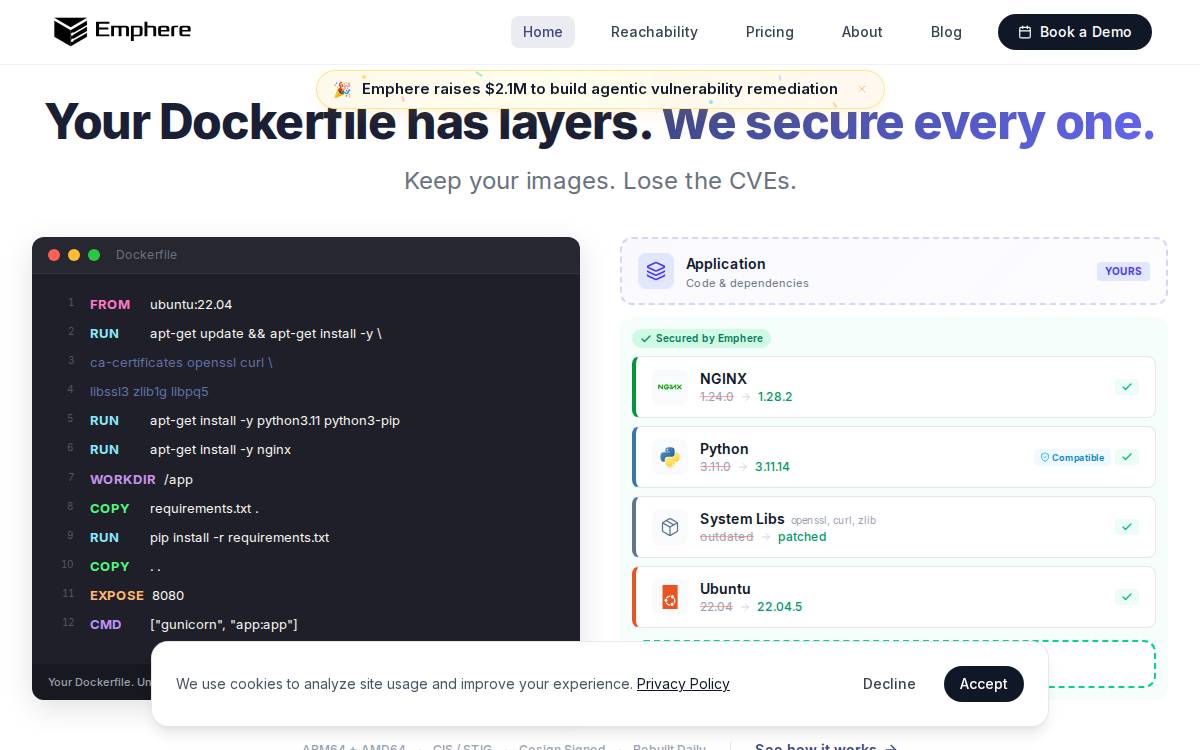Click the Python logo icon

coord(670,457)
